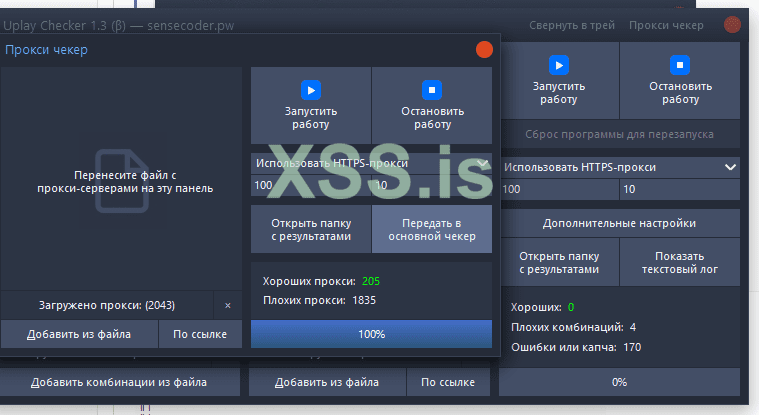Image resolution: width=759 pixels, height=415 pixels.
Task: Open results folder in proxy checker dialog
Action: tap(311, 230)
